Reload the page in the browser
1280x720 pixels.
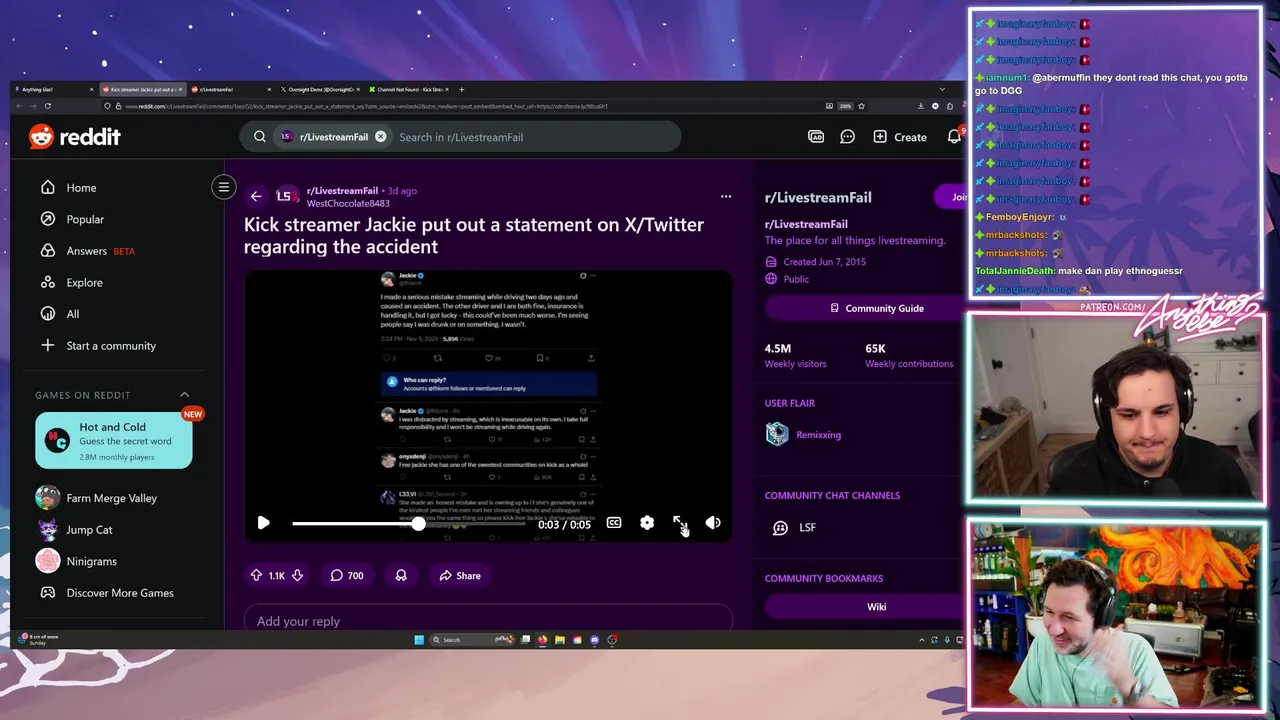47,106
